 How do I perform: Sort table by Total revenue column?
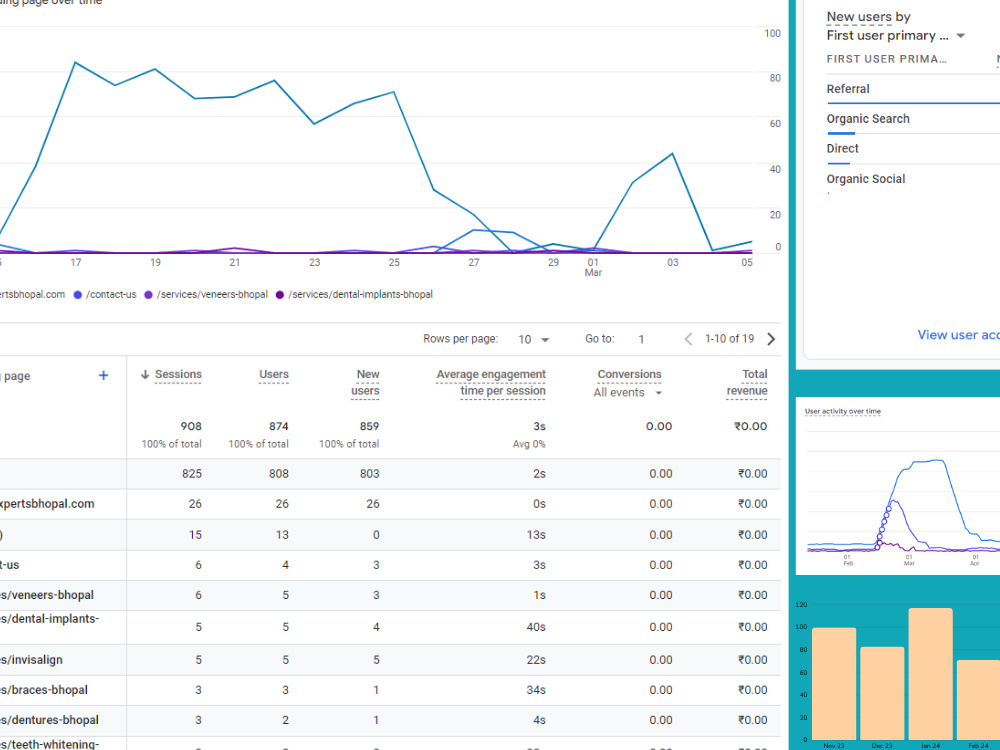(747, 383)
